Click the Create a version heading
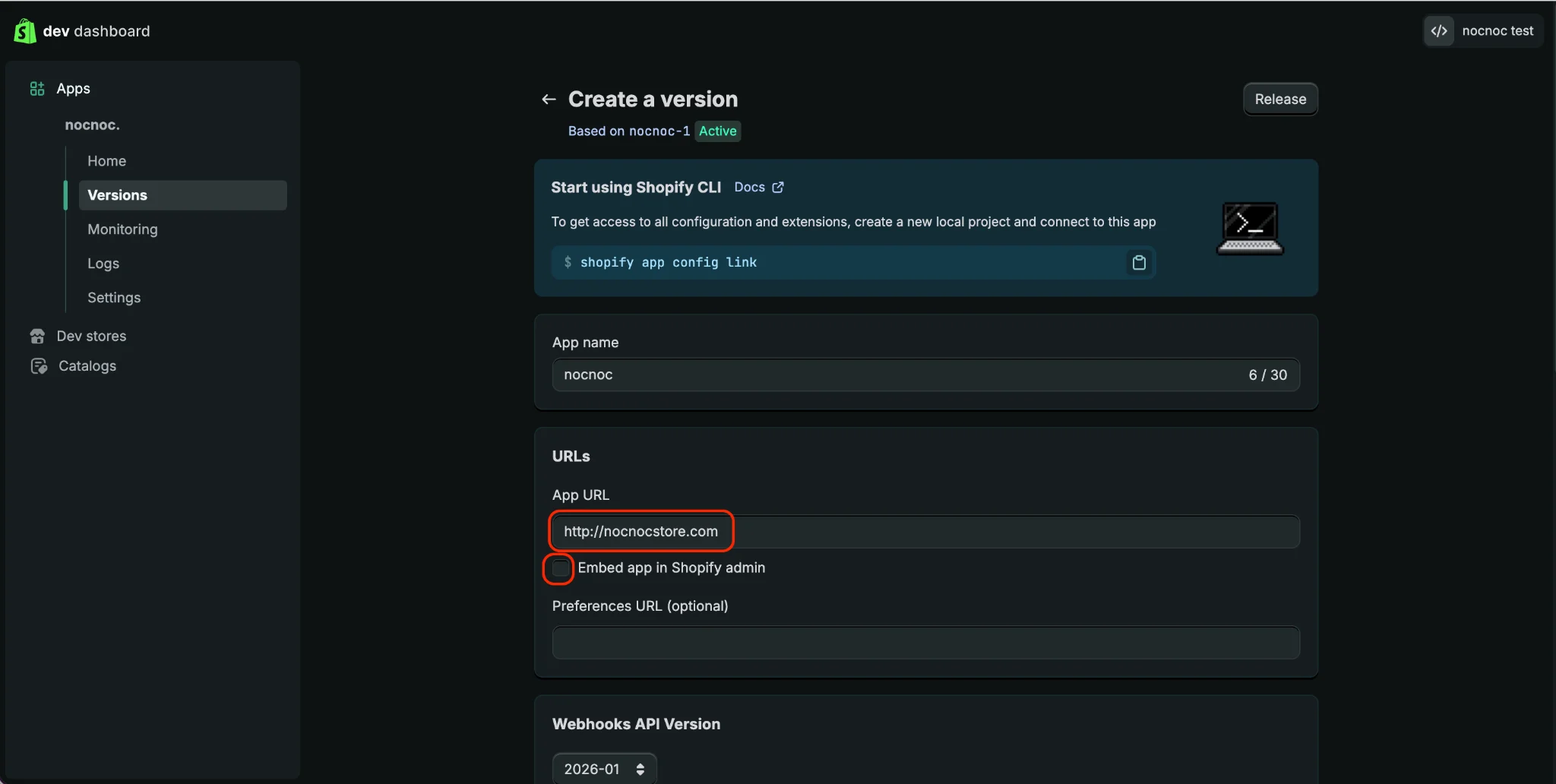Viewport: 1556px width, 784px height. (653, 100)
